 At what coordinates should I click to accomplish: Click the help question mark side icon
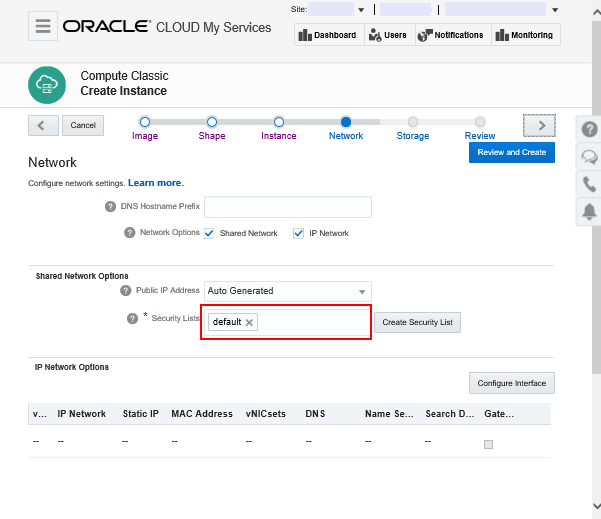click(589, 129)
